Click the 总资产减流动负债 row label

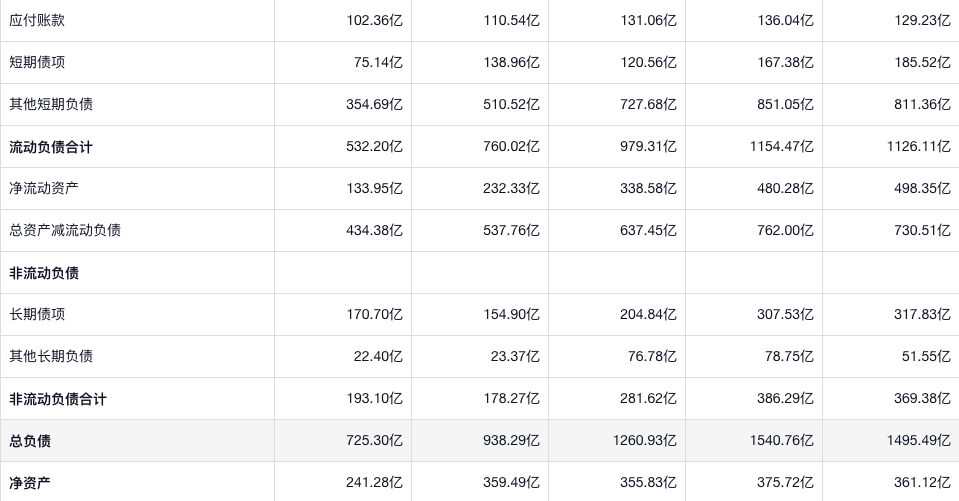(x=65, y=230)
